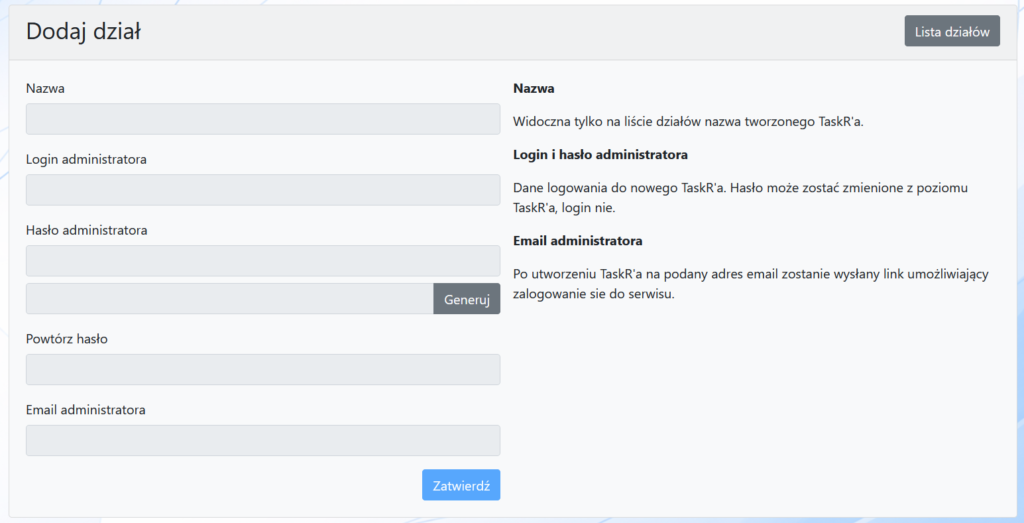Click the Login i hasło administratora help heading
The width and height of the screenshot is (1024, 523).
(600, 155)
